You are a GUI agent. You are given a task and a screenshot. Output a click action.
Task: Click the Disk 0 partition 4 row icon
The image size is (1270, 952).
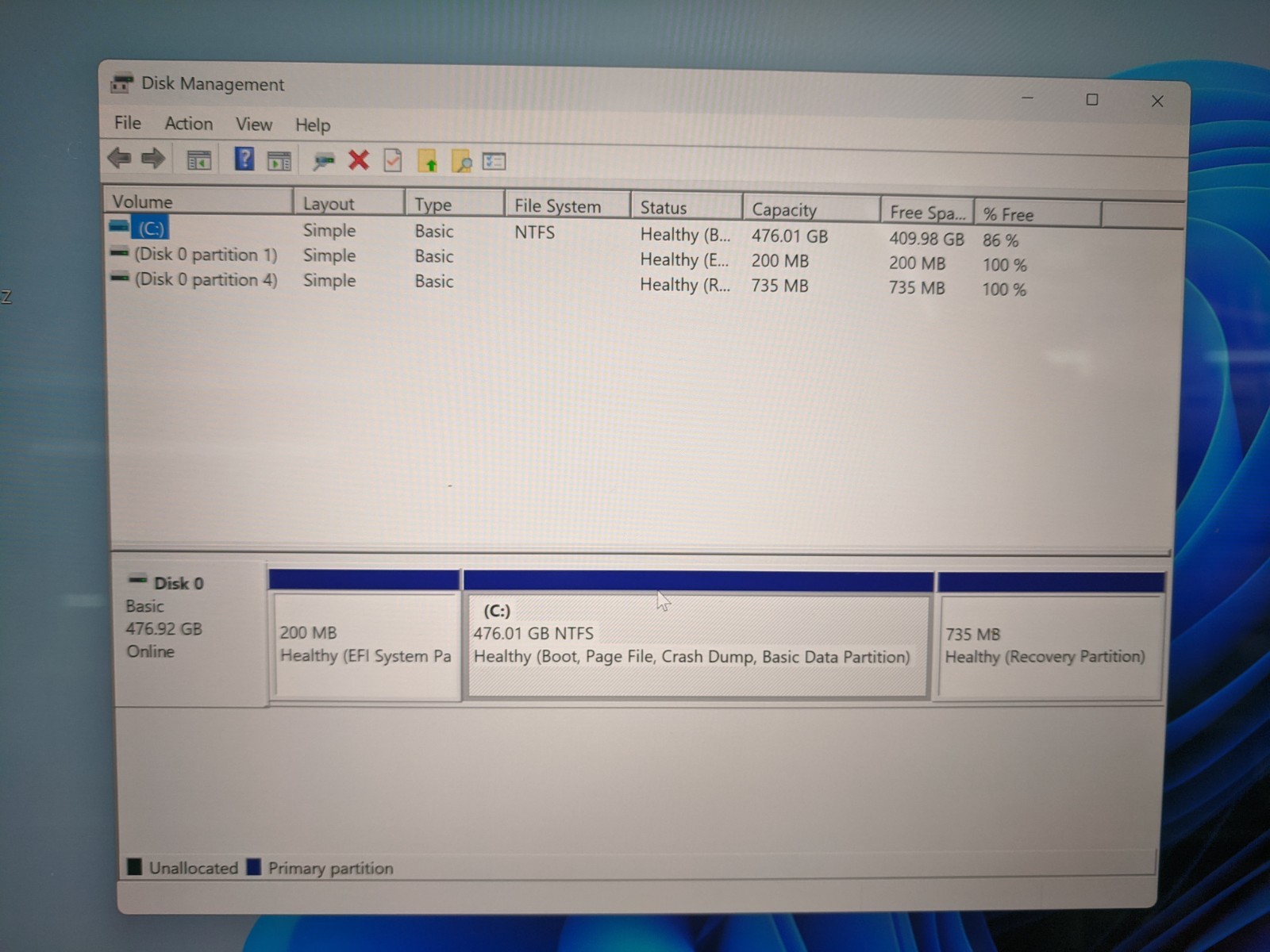(120, 278)
